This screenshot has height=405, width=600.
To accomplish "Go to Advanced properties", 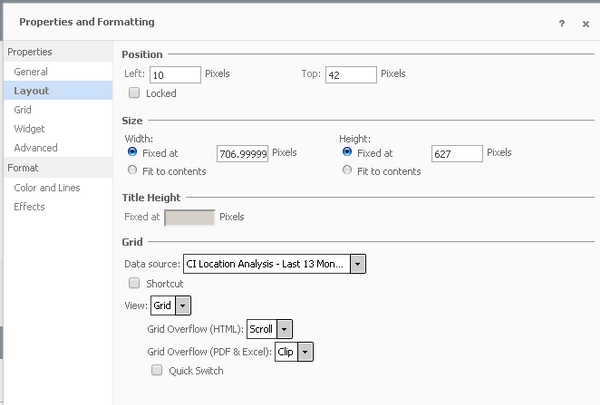I will [x=36, y=148].
